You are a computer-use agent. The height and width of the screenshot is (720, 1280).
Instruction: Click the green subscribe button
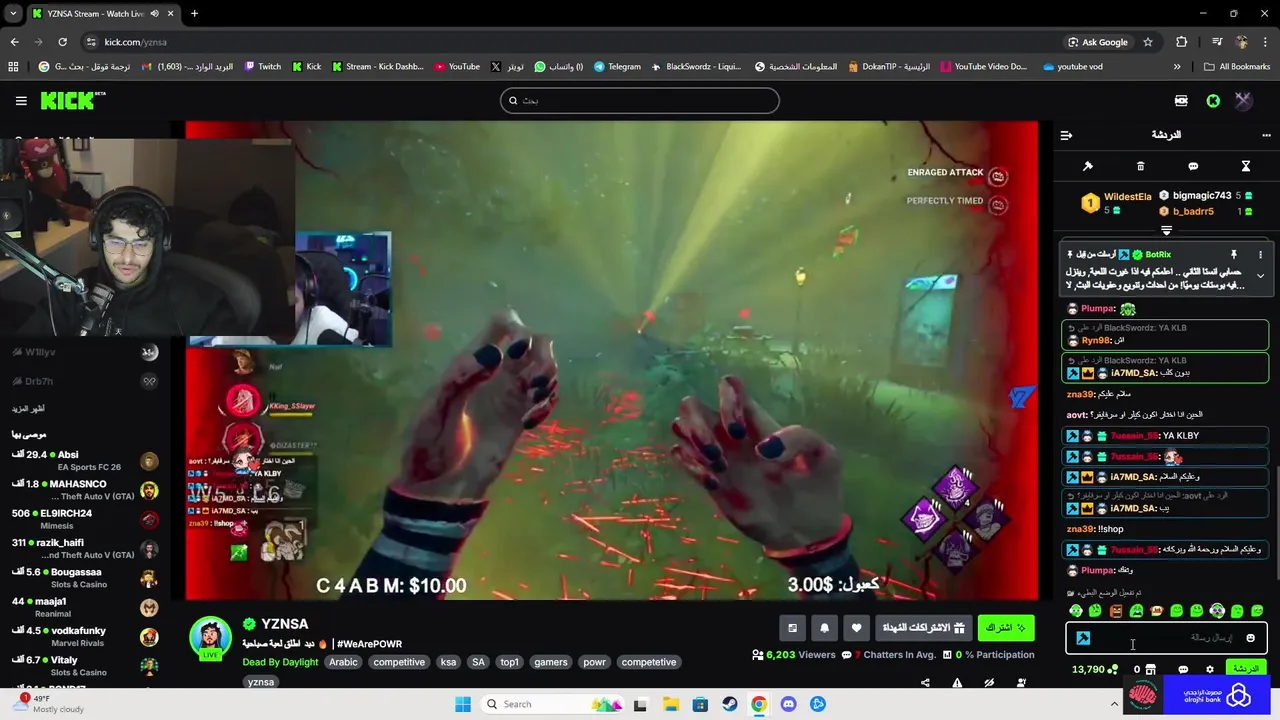click(1006, 628)
